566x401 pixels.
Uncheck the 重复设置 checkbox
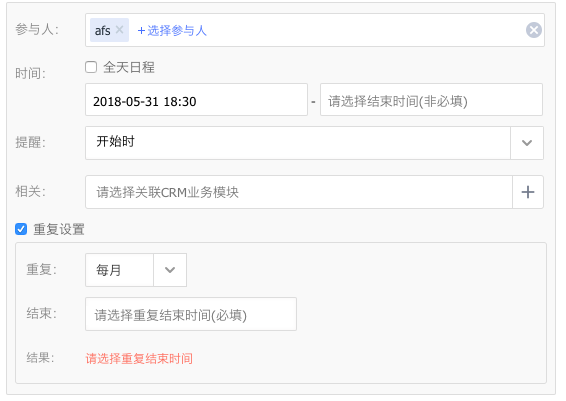tap(21, 229)
